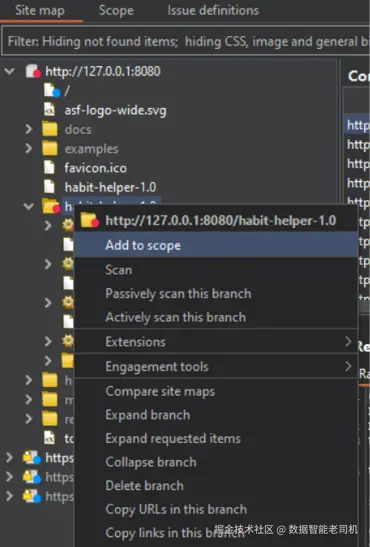370x547 pixels.
Task: Select the highlighted first http row in contents panel
Action: coord(358,125)
